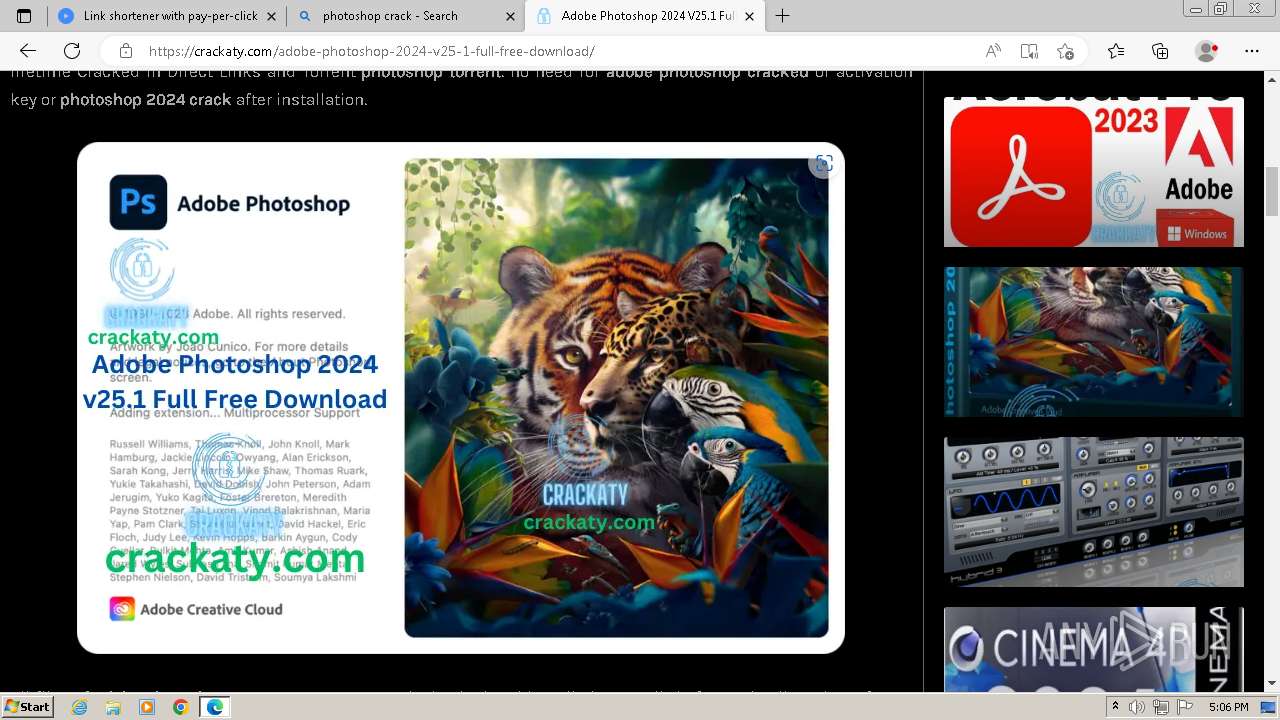Open the Hybrid synthesizer sidebar thumbnail
Viewport: 1280px width, 720px height.
(x=1094, y=512)
